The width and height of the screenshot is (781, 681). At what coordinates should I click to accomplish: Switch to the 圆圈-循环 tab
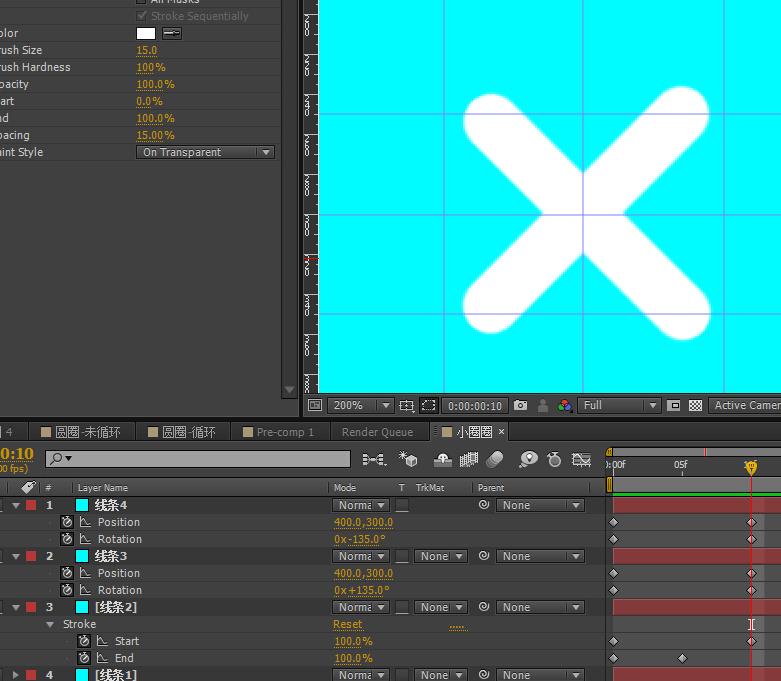click(182, 432)
